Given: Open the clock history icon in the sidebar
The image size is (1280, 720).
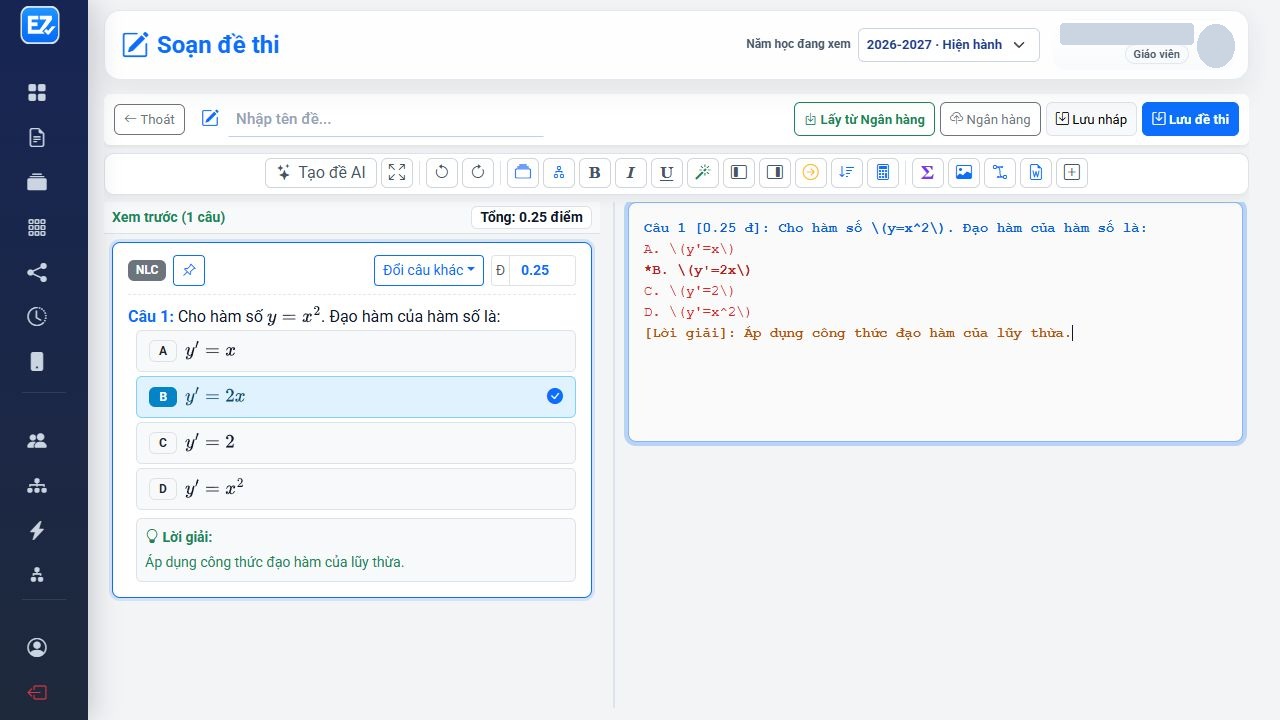Looking at the screenshot, I should coord(37,317).
